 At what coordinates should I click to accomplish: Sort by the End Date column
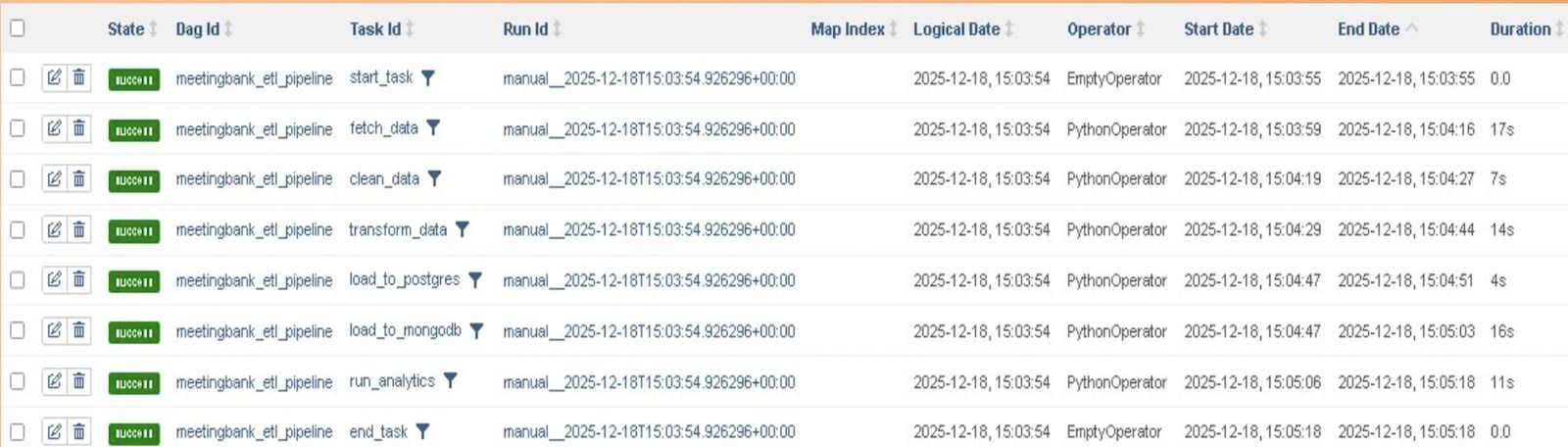1368,29
